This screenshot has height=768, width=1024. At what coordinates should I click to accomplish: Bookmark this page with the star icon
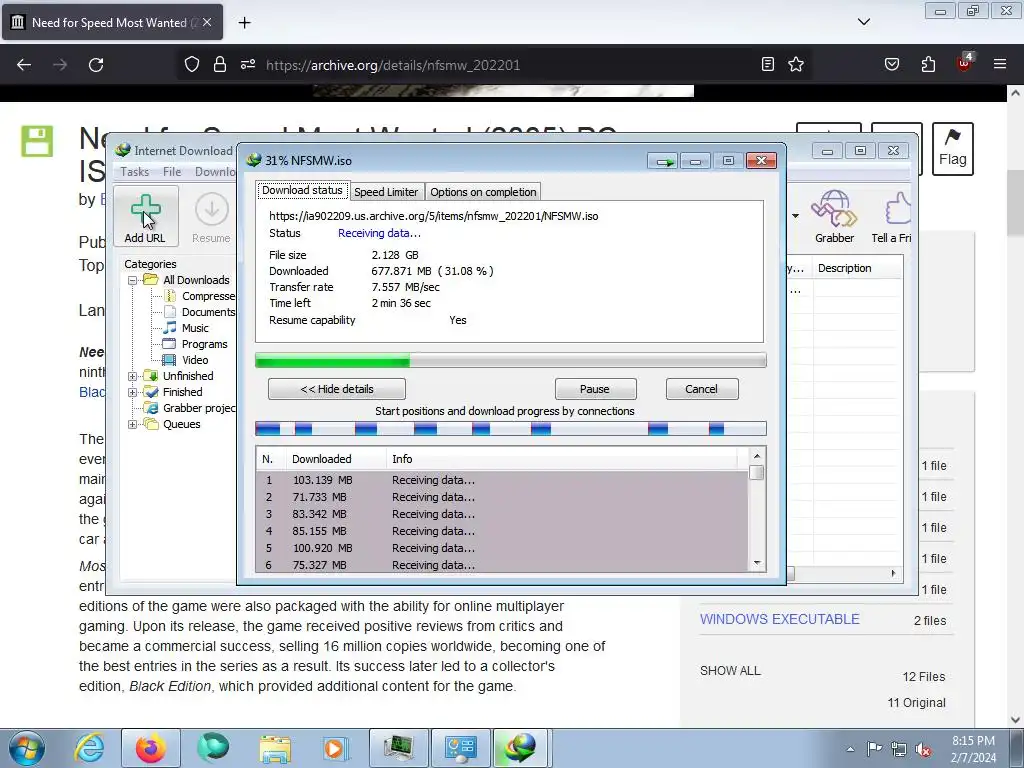coord(796,64)
